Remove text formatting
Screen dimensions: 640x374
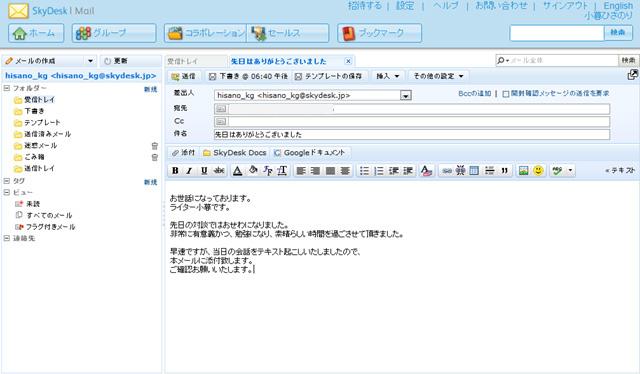tap(426, 171)
